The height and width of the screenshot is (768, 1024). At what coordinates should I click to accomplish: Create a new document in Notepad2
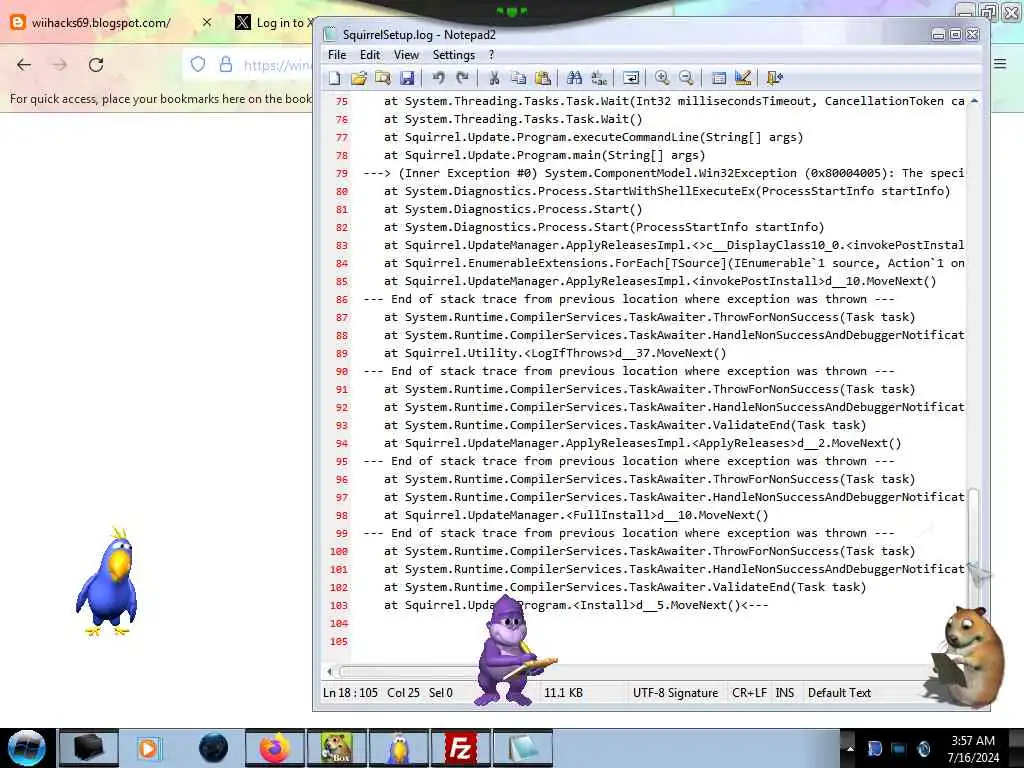pyautogui.click(x=334, y=78)
